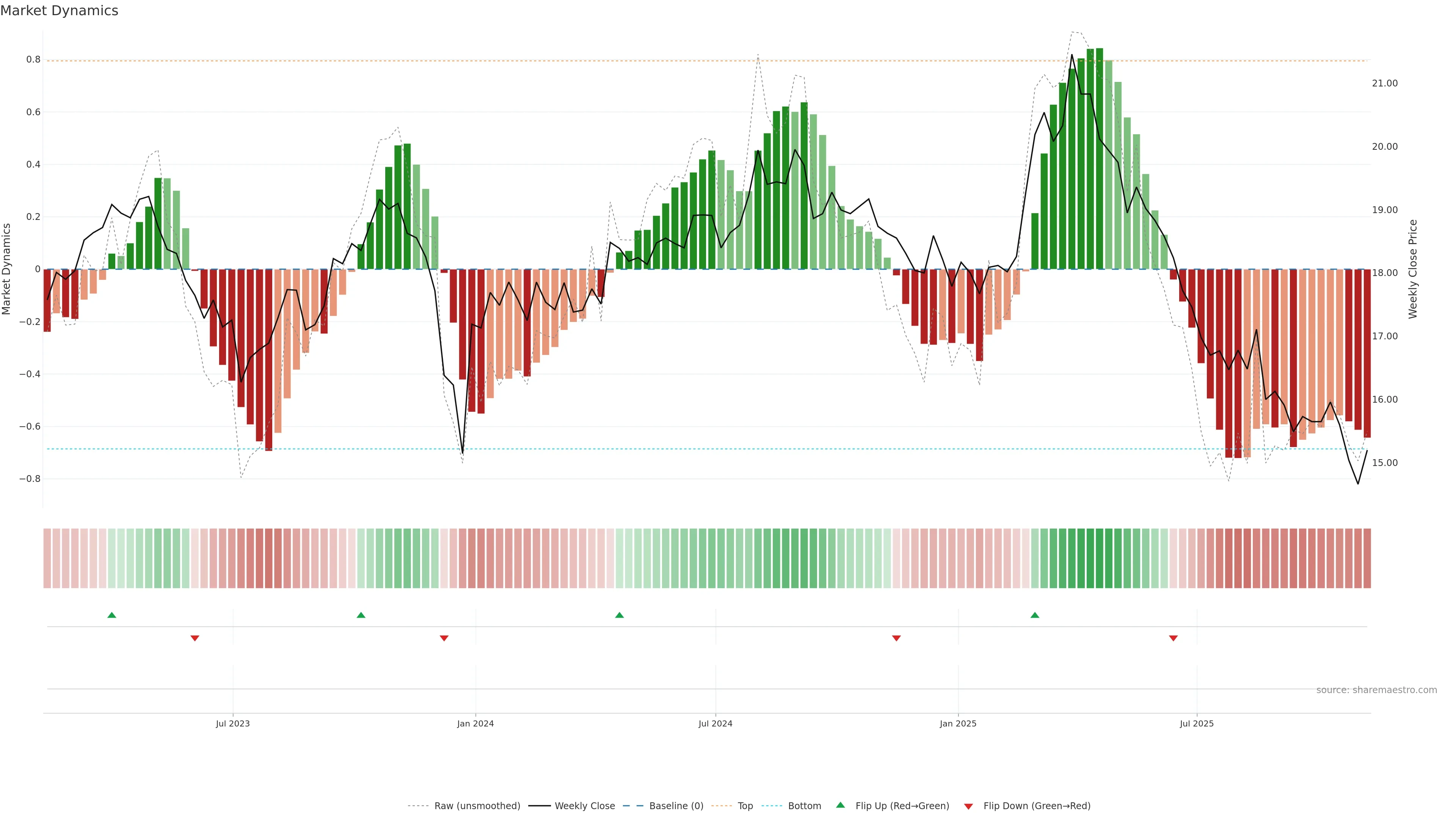The height and width of the screenshot is (819, 1456).
Task: Click the Flip Up marker near early 2023
Action: pyautogui.click(x=112, y=615)
